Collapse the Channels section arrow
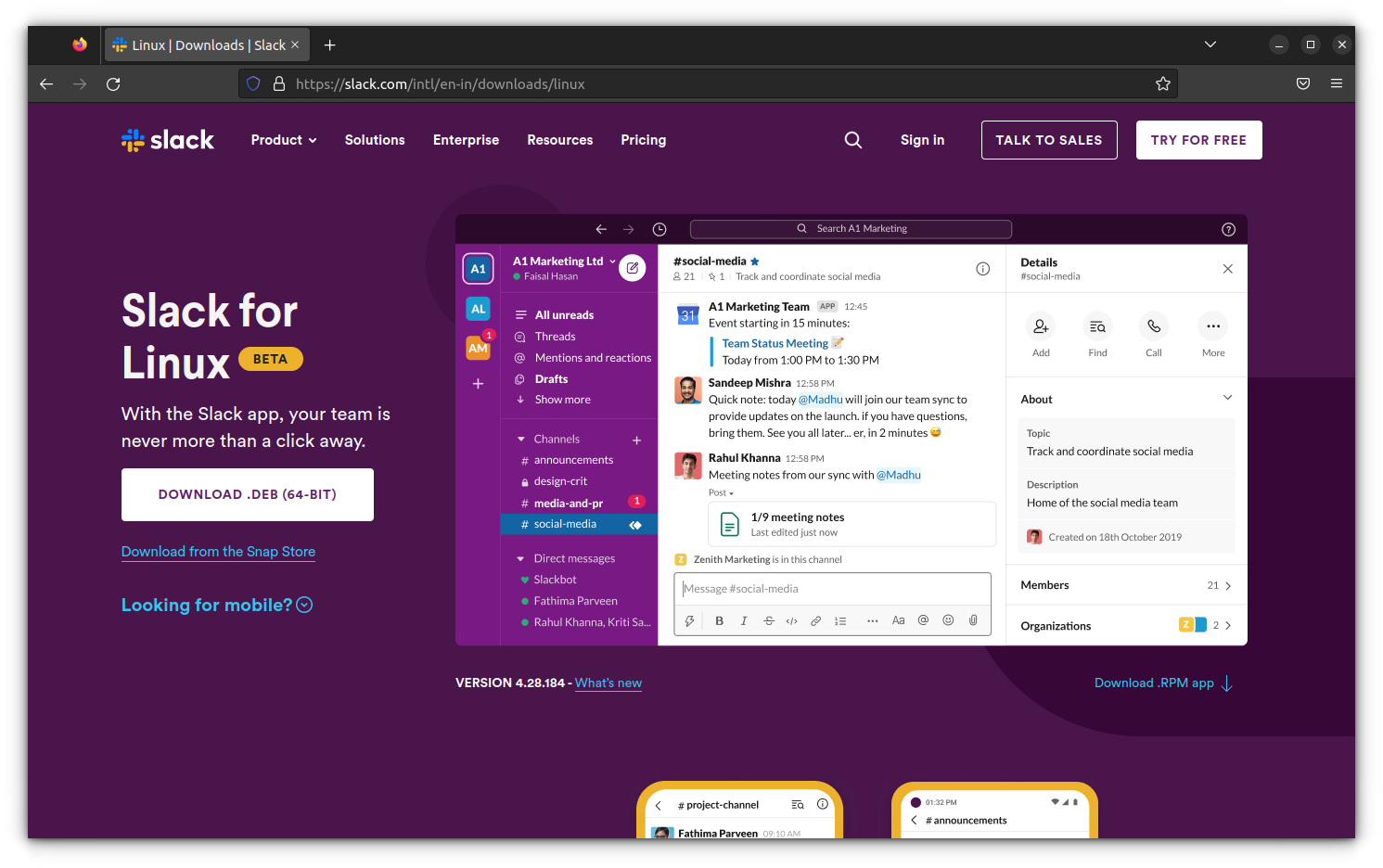 [x=520, y=440]
